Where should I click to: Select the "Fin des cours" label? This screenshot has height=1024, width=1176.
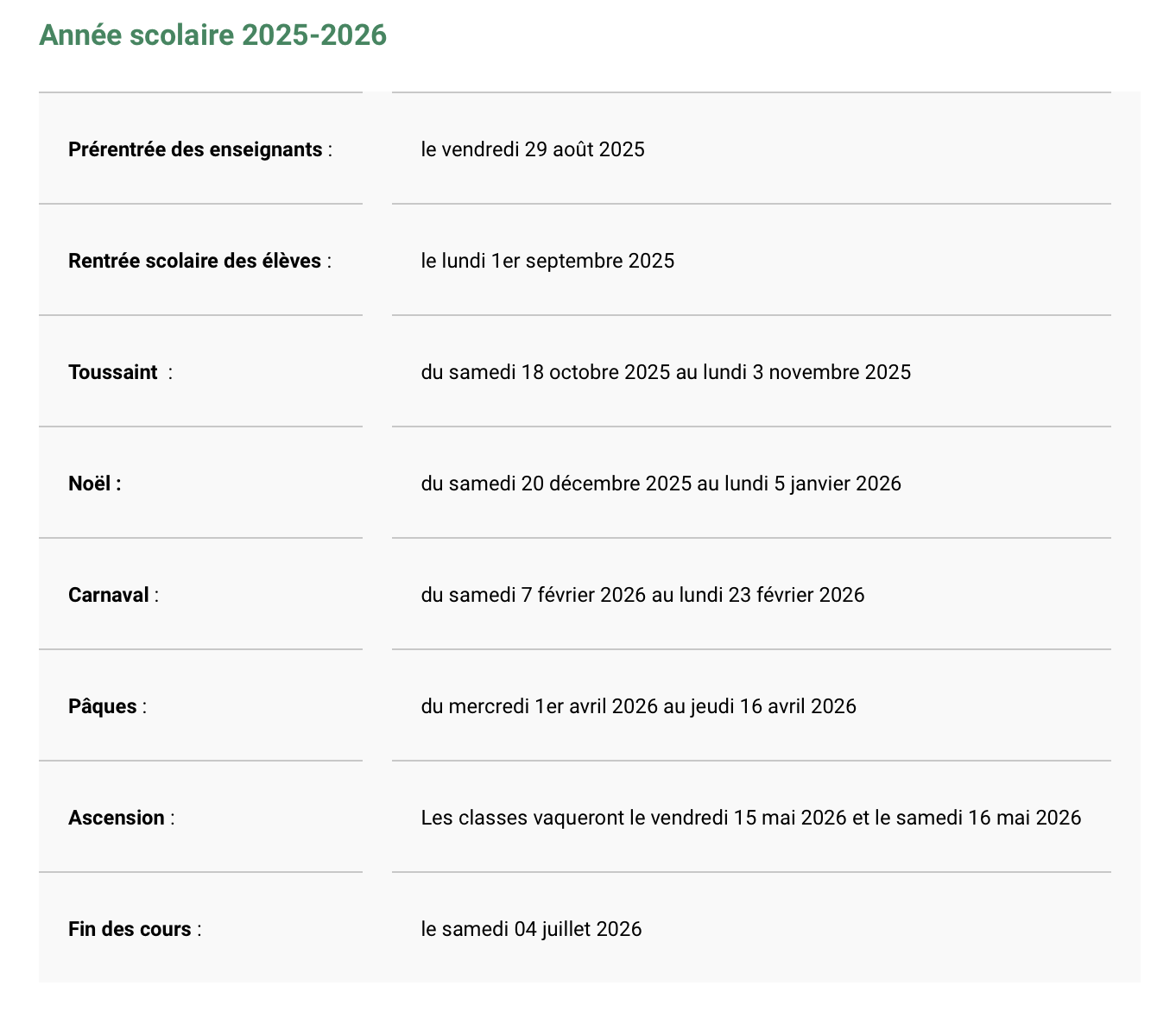130,929
